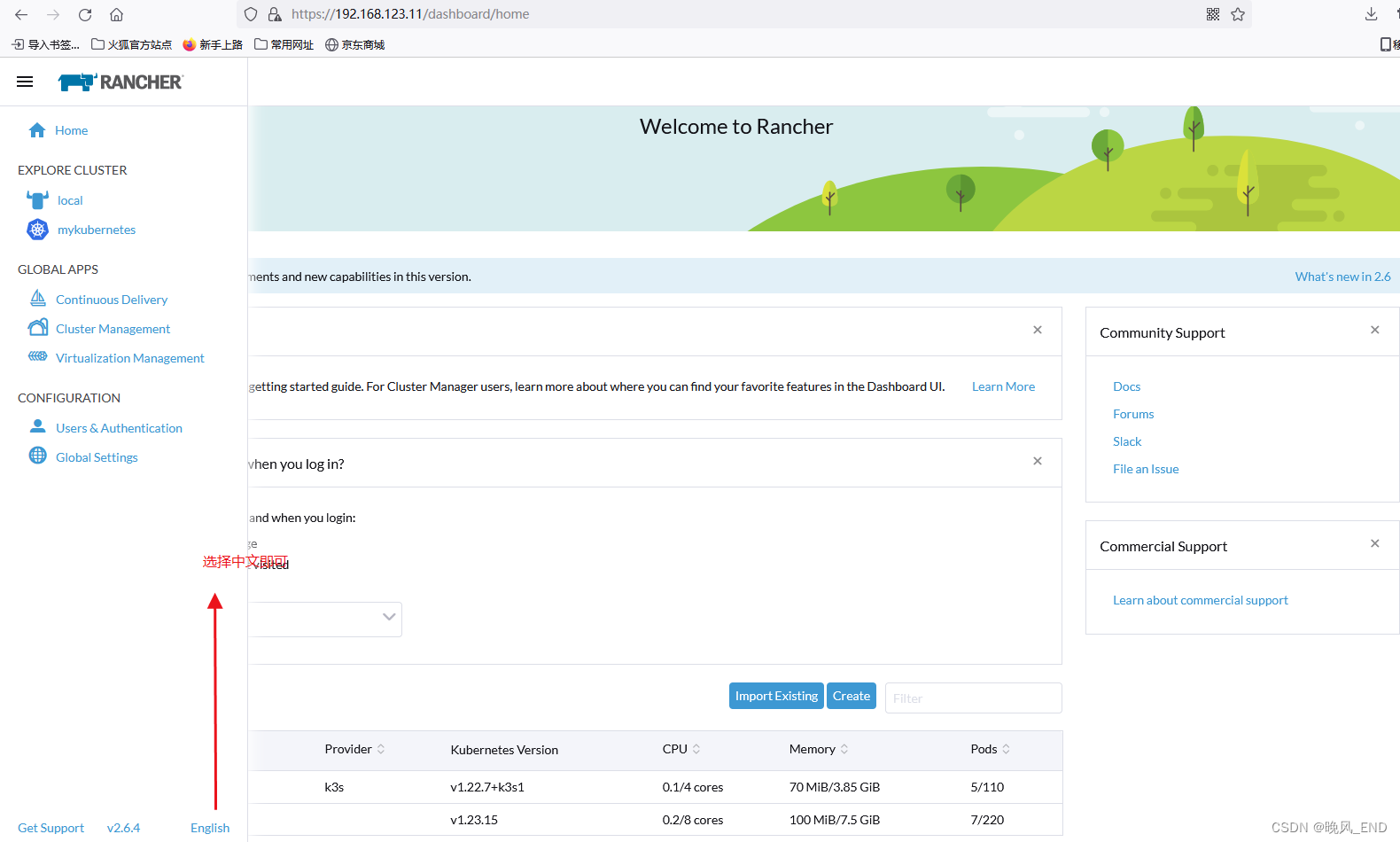Image resolution: width=1400 pixels, height=842 pixels.
Task: Go forward using browser forward arrow
Action: coord(53,14)
